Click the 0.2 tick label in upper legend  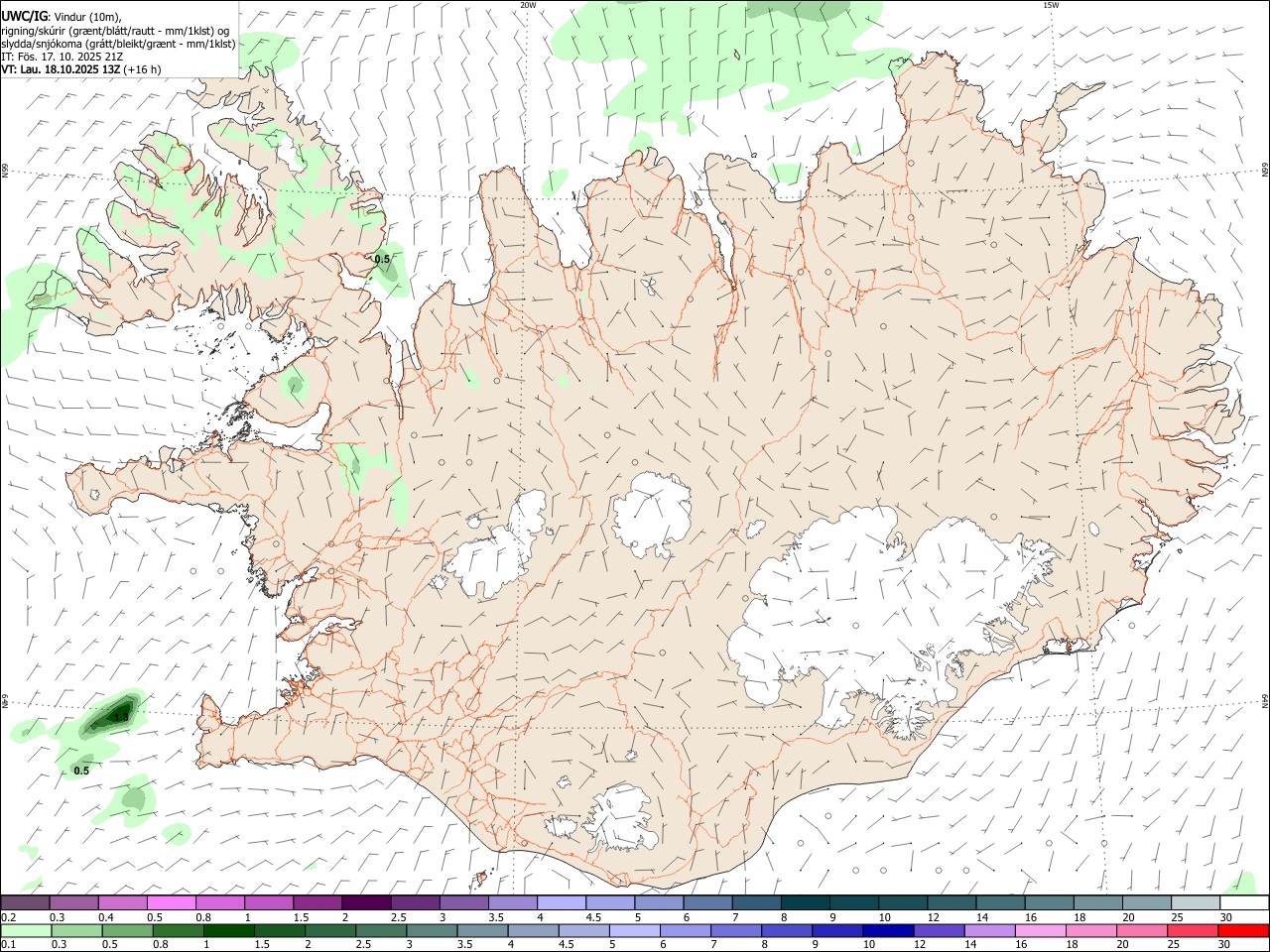(8, 917)
